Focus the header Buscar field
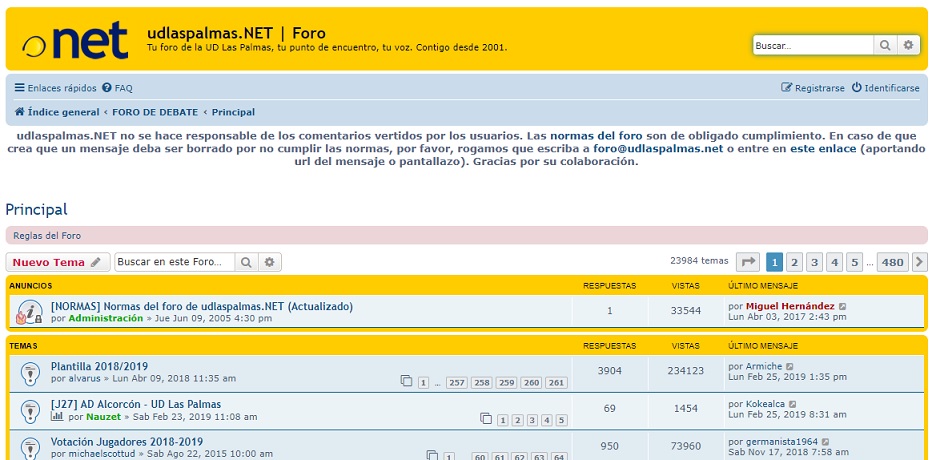 point(814,45)
